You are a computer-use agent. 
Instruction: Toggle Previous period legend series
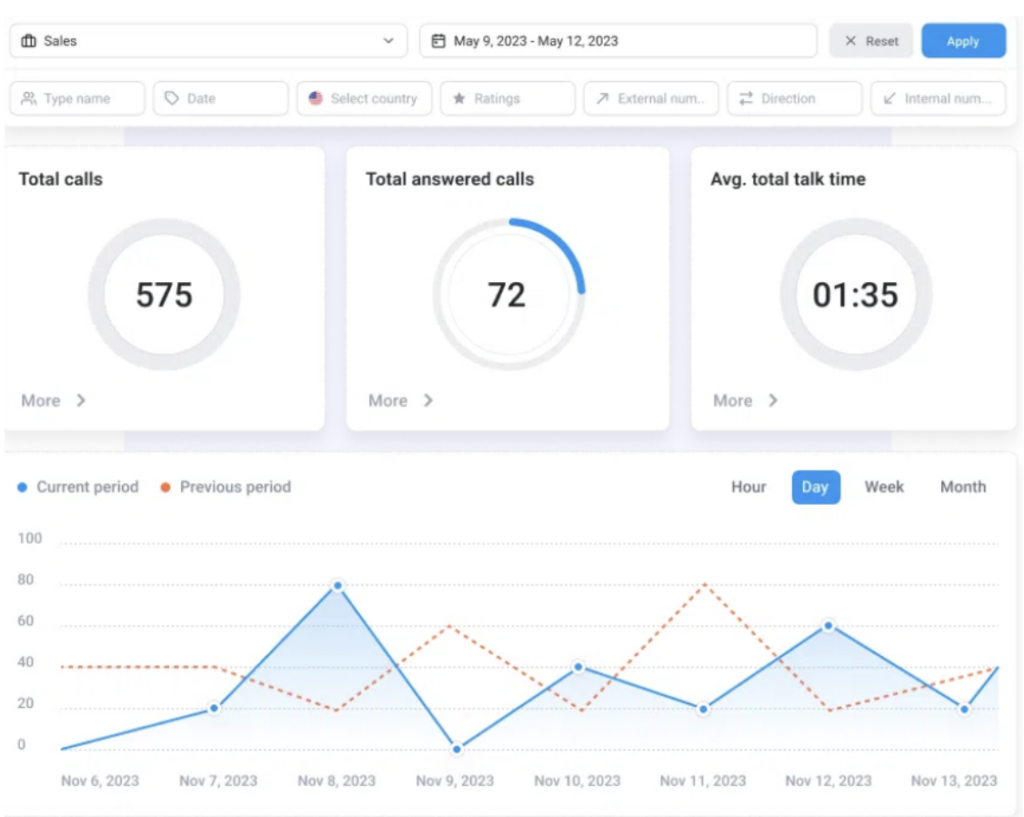(225, 487)
